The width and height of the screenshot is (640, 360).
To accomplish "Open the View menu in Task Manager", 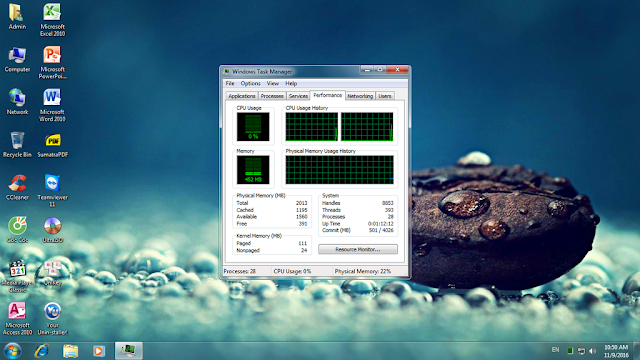I will click(273, 83).
